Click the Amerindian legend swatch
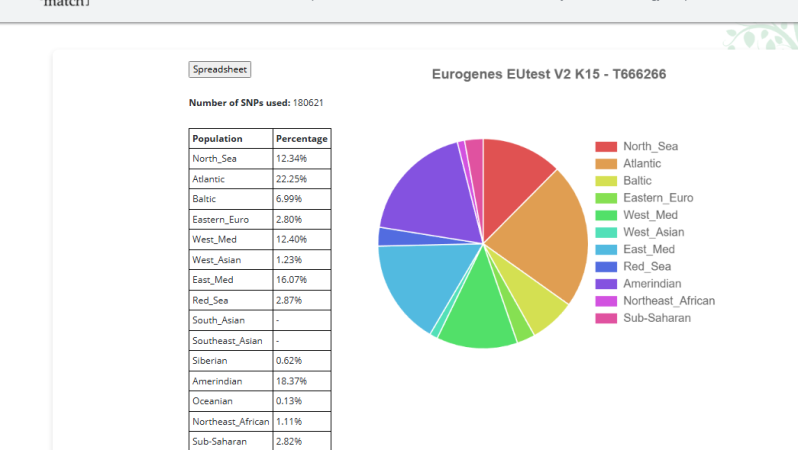This screenshot has width=798, height=450. coord(606,284)
